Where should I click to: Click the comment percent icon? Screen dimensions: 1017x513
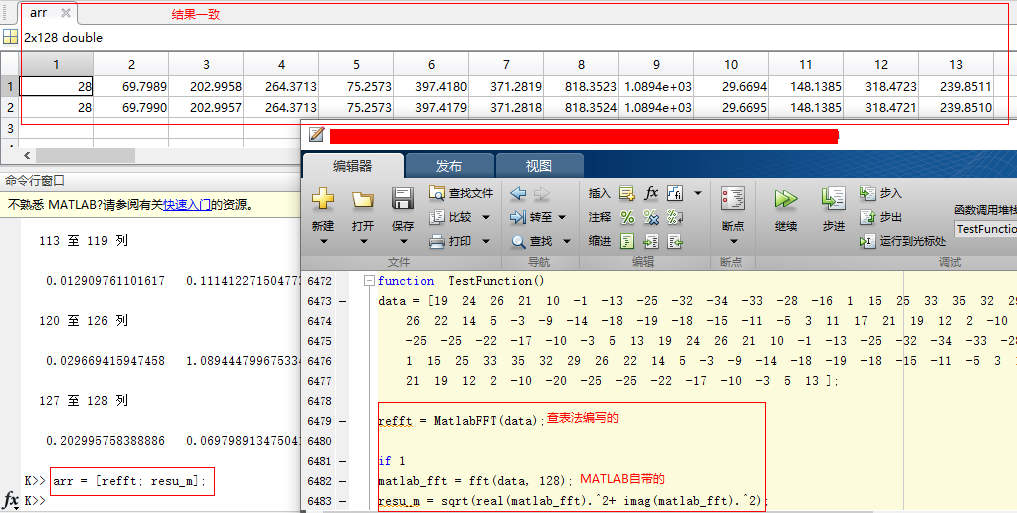(x=627, y=217)
